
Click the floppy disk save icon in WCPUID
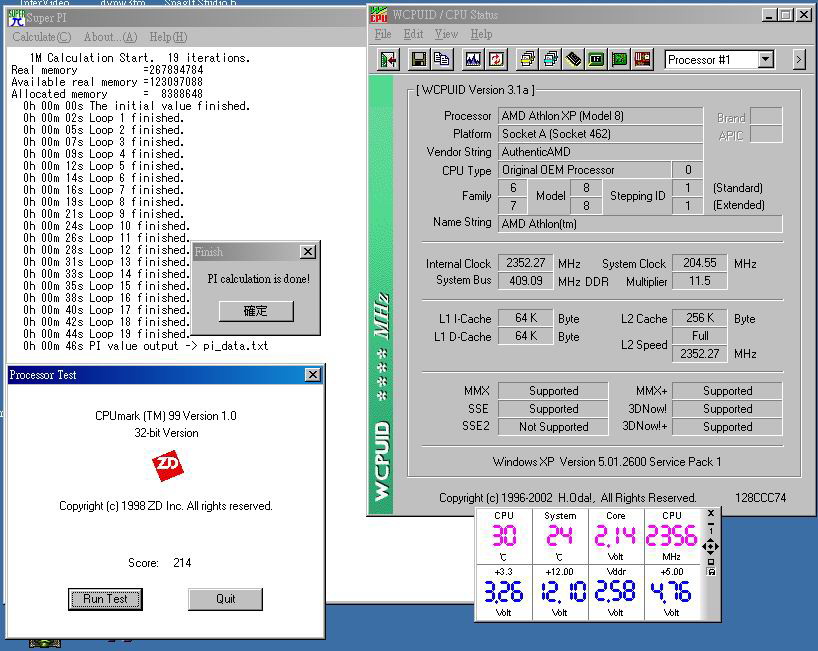tap(418, 60)
